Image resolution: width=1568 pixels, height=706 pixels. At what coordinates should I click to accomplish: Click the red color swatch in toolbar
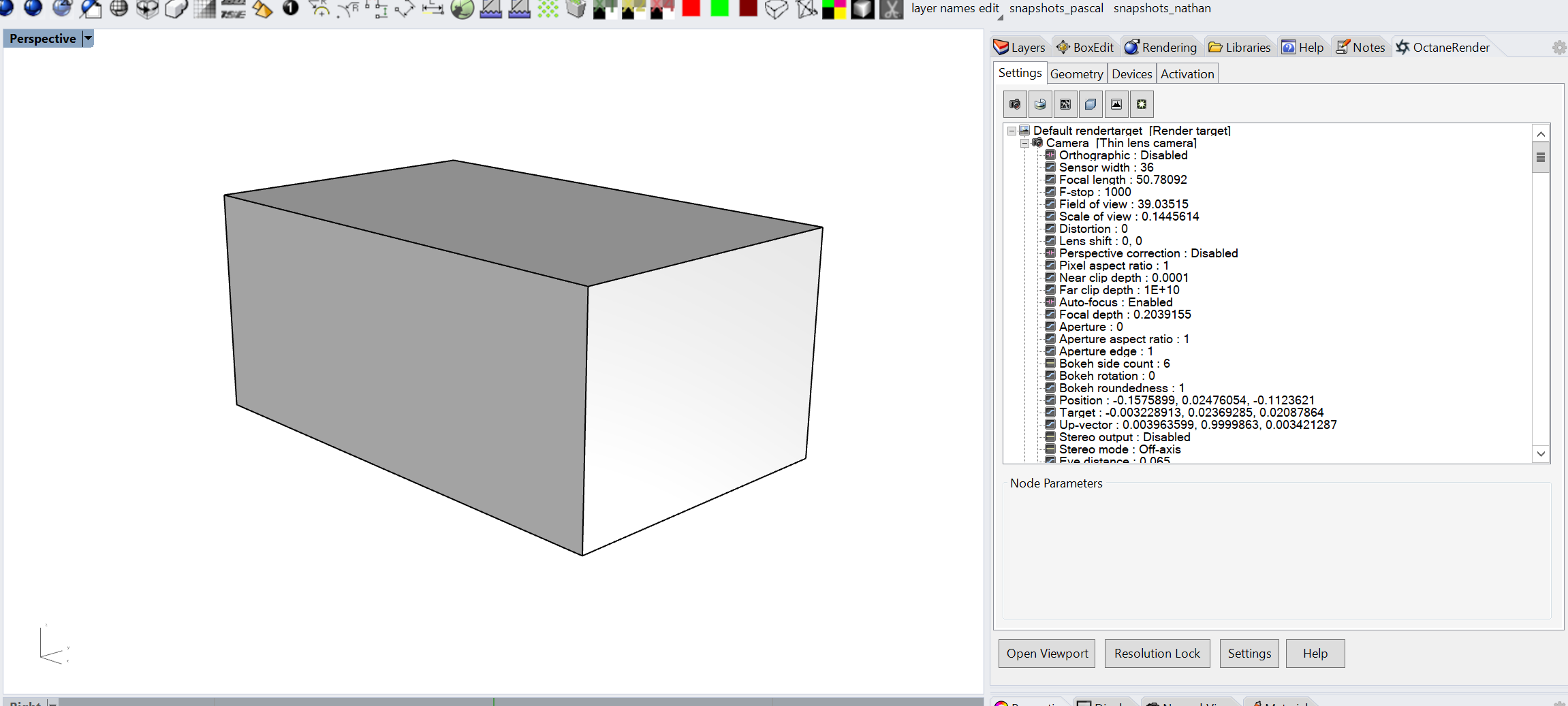pyautogui.click(x=691, y=8)
